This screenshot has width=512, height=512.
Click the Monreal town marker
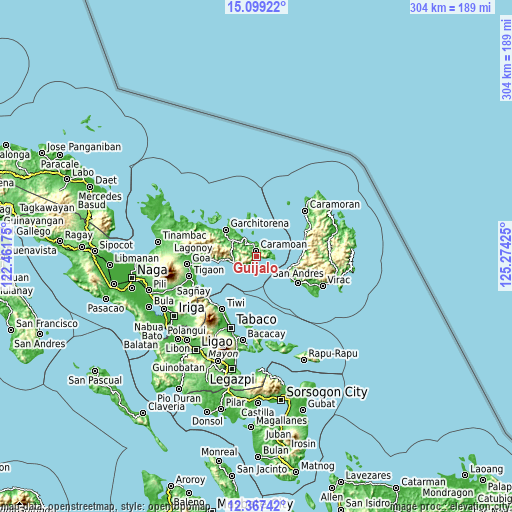(x=219, y=461)
